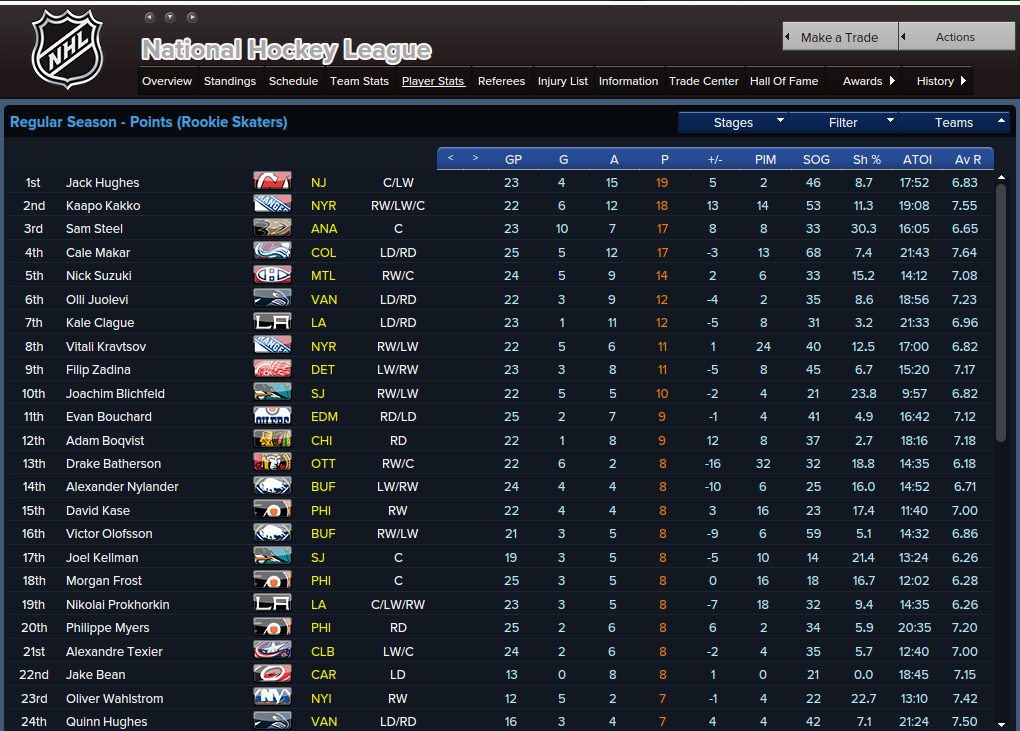1020x731 pixels.
Task: Show next stat columns with the right arrow
Action: pos(476,158)
